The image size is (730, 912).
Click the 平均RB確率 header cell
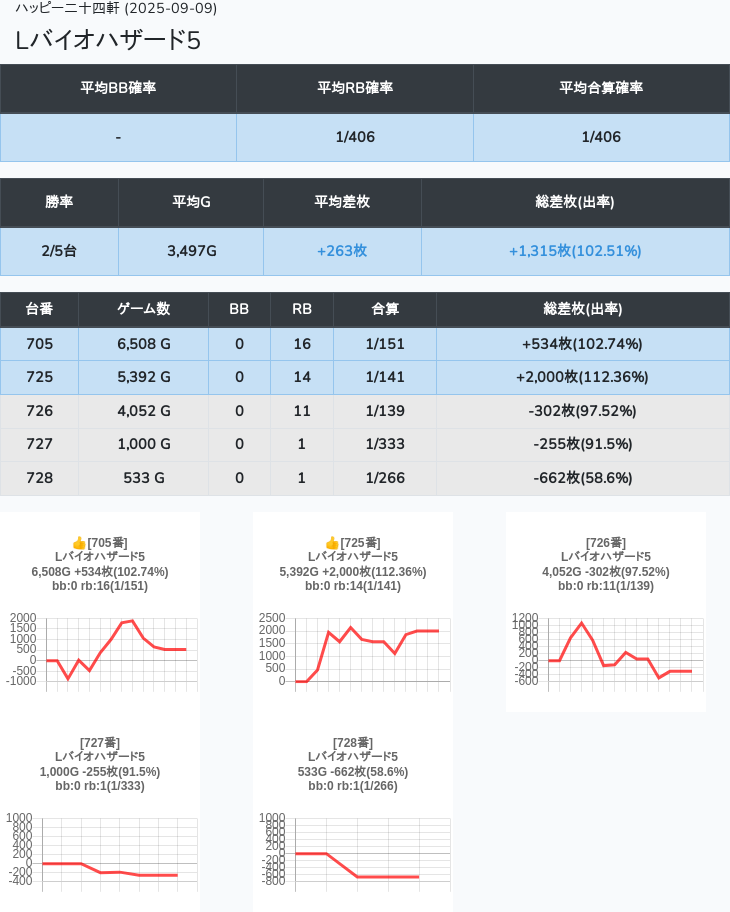tap(355, 88)
